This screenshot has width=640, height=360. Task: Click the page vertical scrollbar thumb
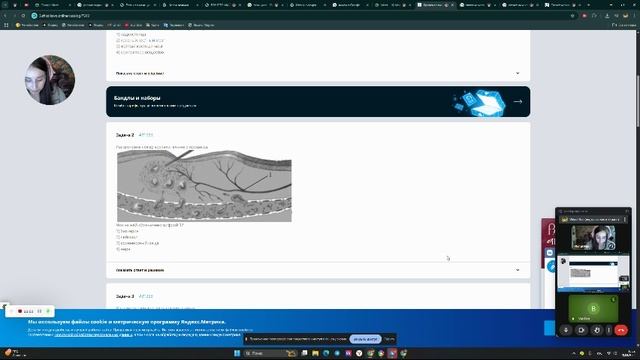[x=637, y=100]
